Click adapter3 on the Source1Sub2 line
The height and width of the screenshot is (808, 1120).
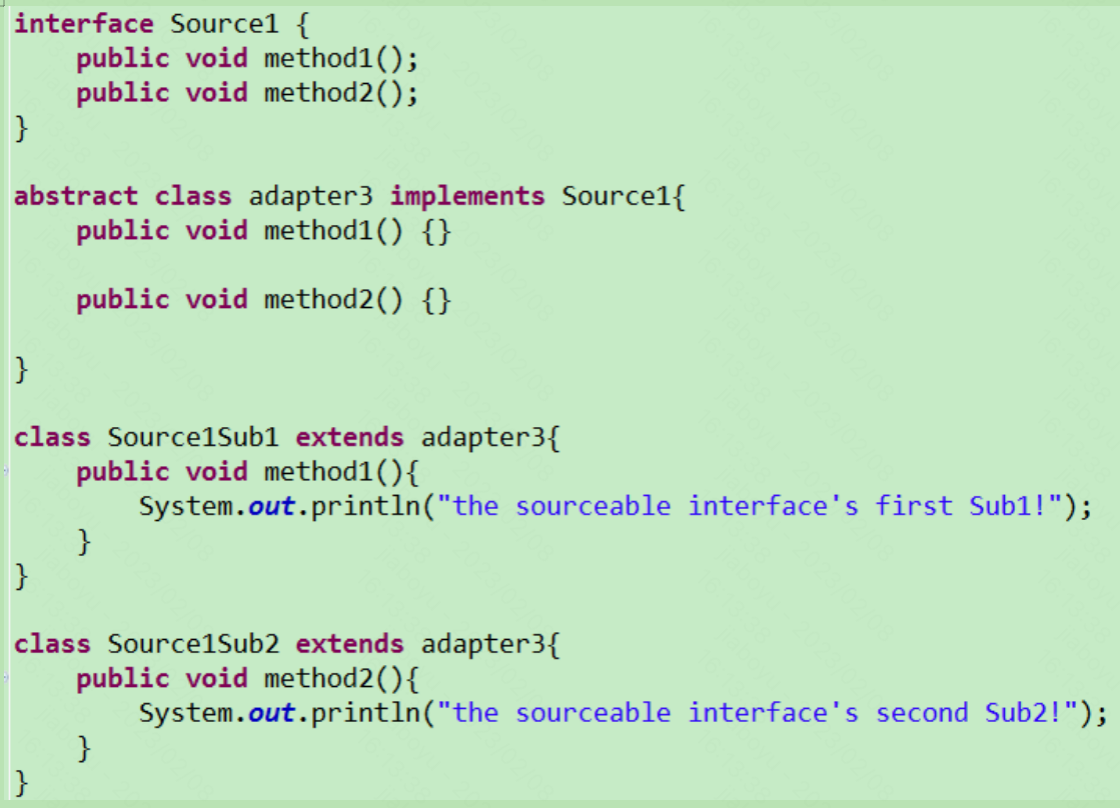(x=483, y=644)
